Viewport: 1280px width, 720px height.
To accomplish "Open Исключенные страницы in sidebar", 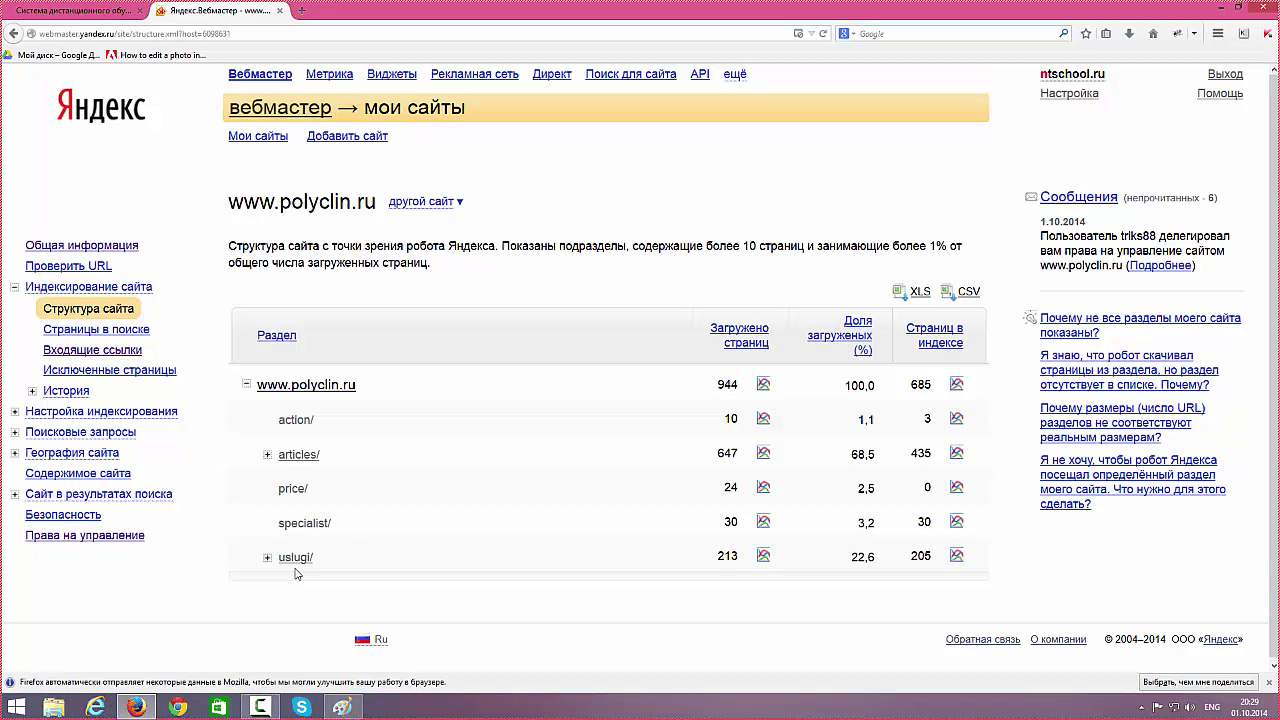I will [x=110, y=370].
